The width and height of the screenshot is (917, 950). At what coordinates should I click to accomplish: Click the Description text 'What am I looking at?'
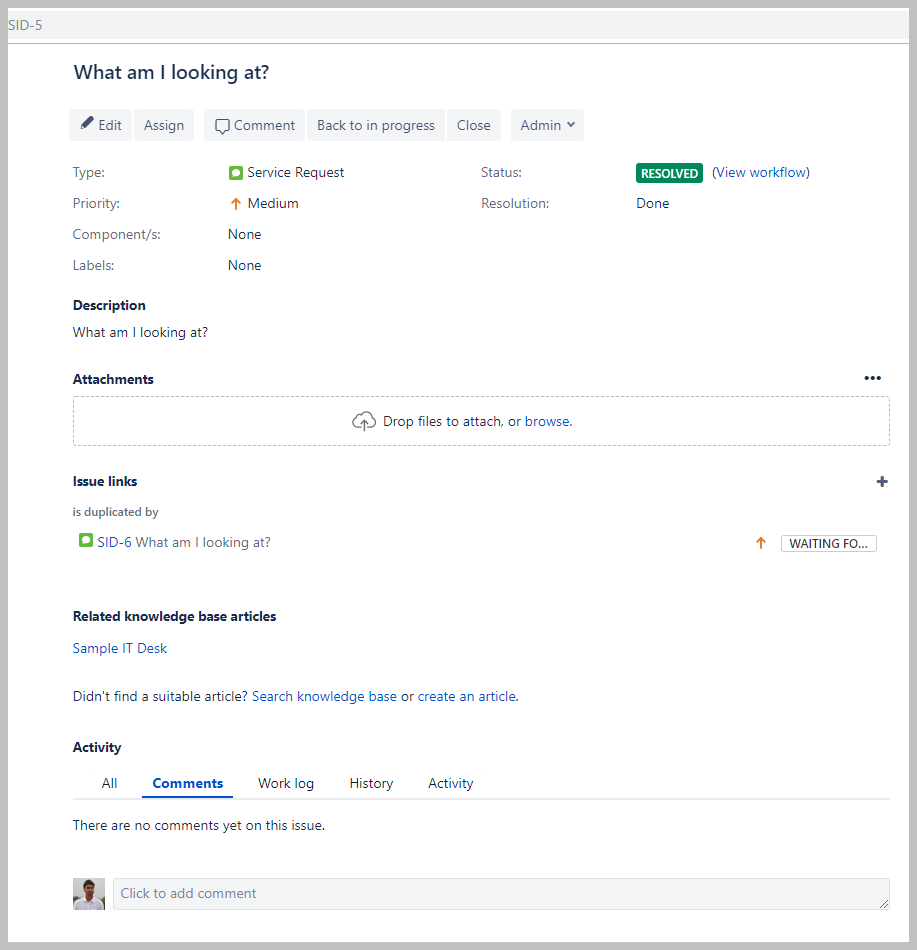click(x=140, y=333)
